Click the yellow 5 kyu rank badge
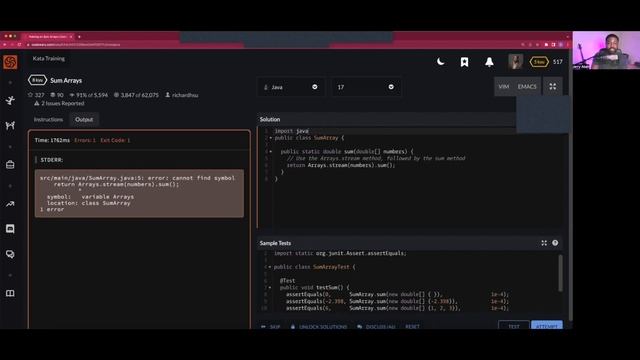The width and height of the screenshot is (640, 360). pos(539,62)
